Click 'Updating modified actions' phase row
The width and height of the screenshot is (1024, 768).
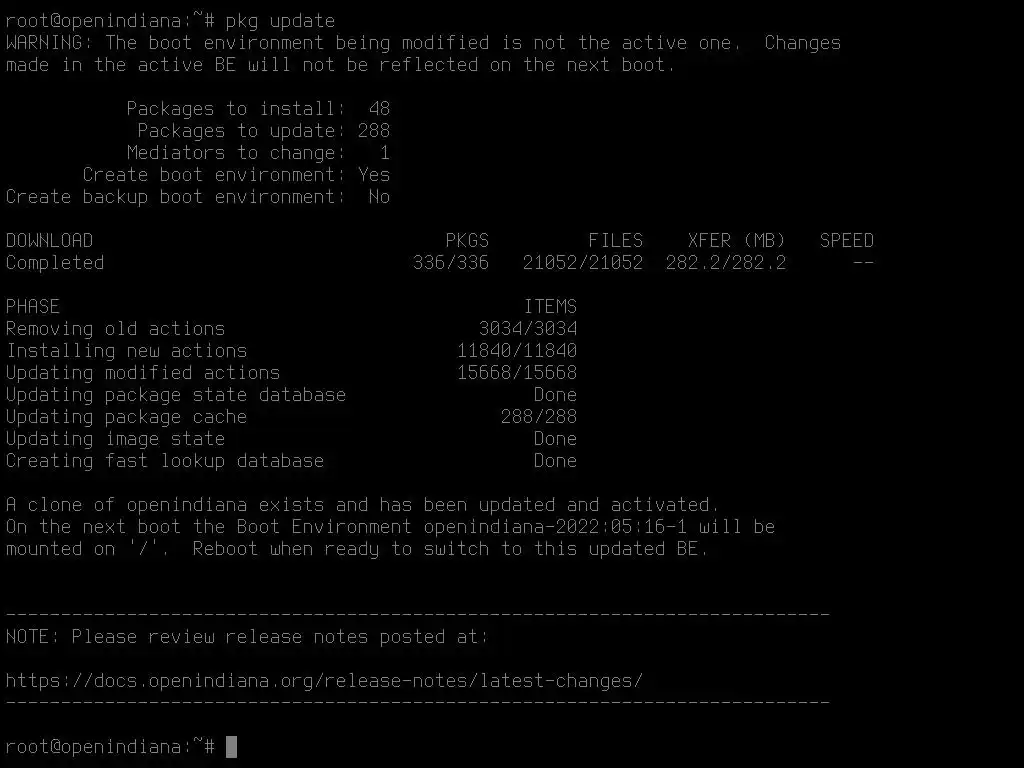pyautogui.click(x=291, y=372)
